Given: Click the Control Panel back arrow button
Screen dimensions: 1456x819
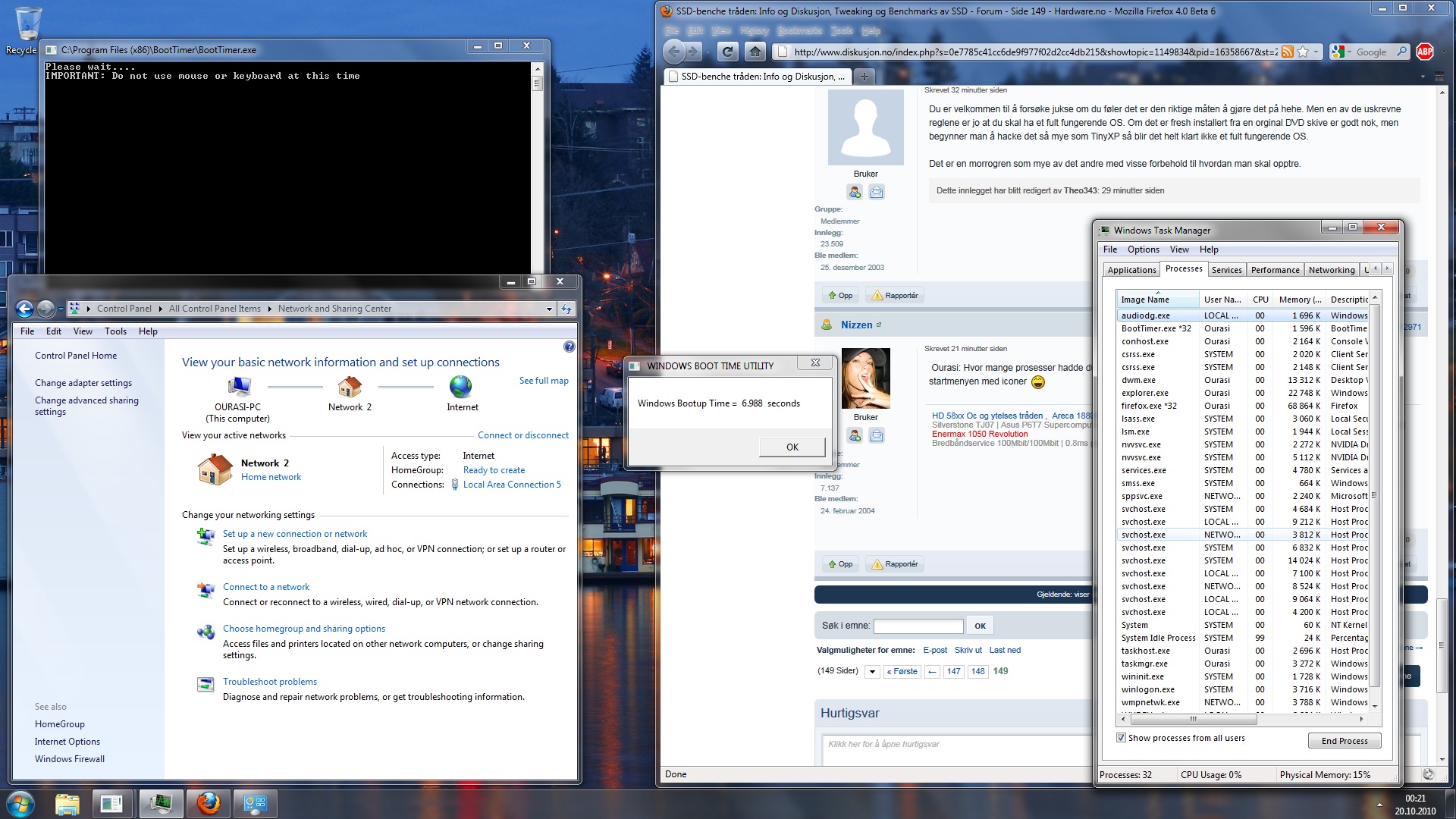Looking at the screenshot, I should [24, 309].
